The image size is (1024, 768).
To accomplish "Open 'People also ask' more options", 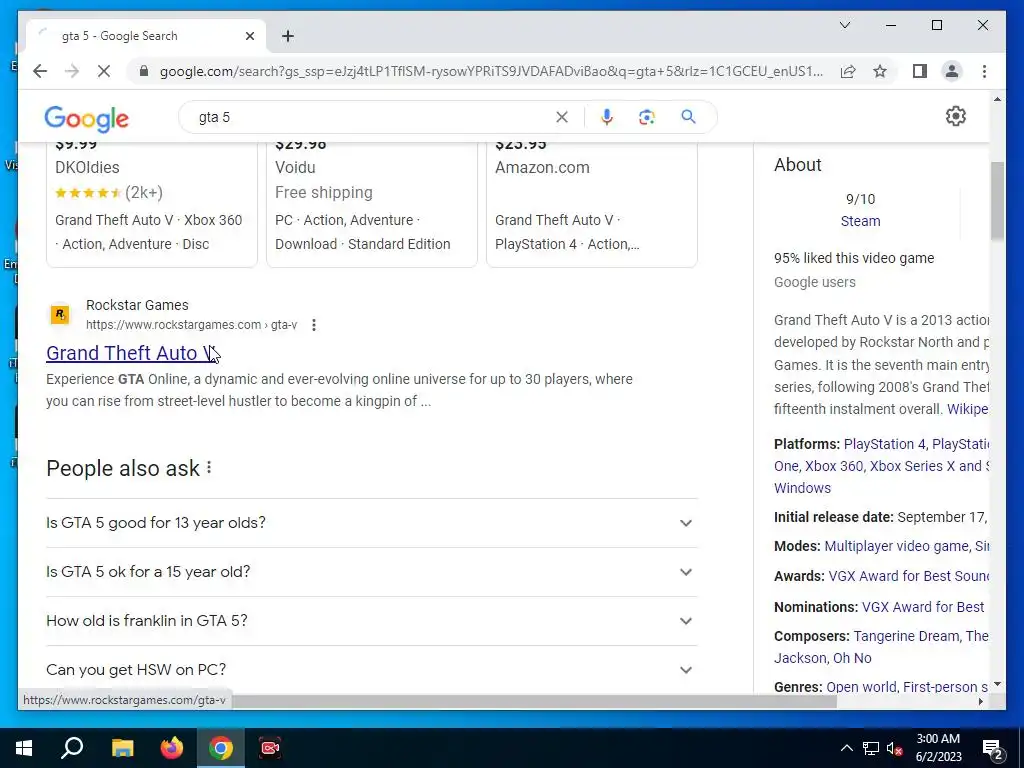I will tap(209, 468).
